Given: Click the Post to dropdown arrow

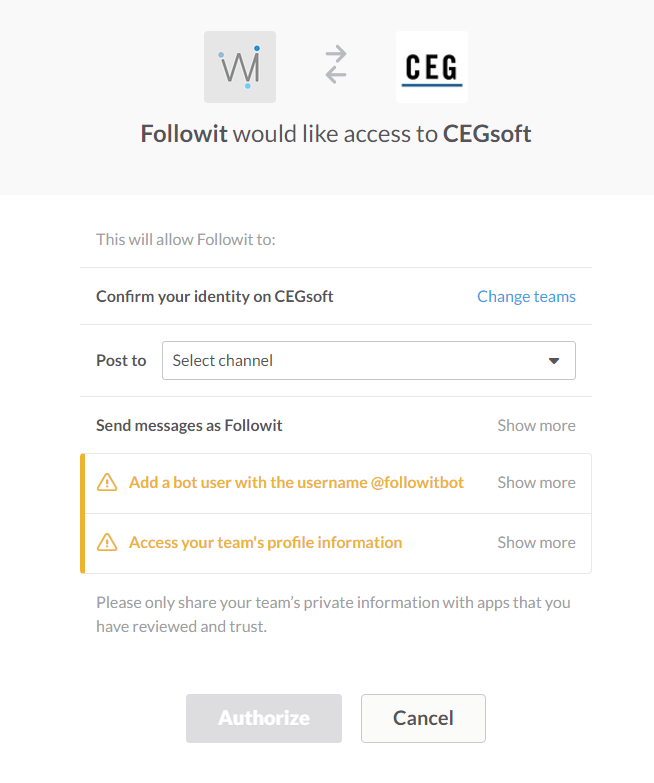Looking at the screenshot, I should click(554, 361).
